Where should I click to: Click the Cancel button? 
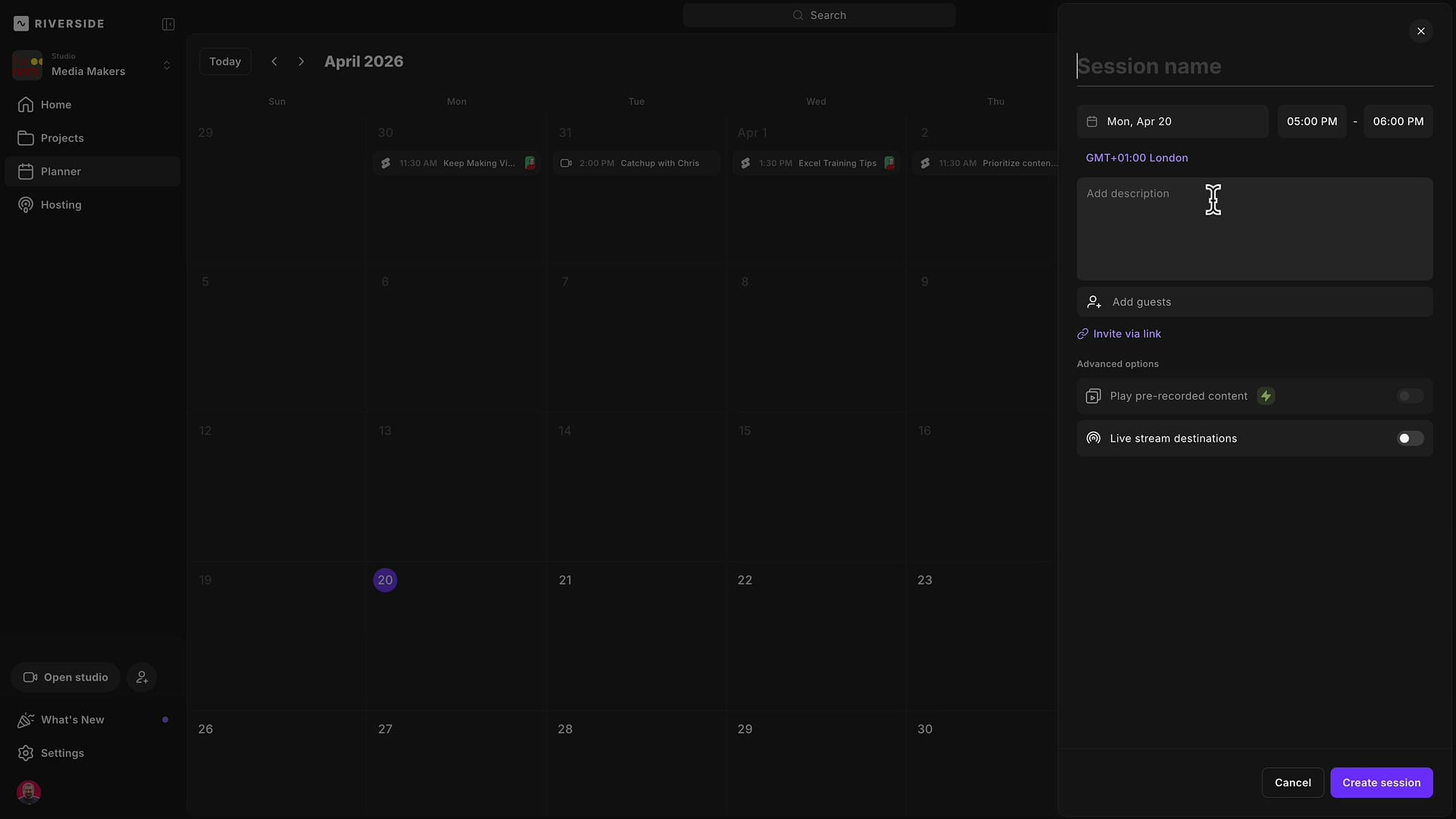tap(1292, 783)
